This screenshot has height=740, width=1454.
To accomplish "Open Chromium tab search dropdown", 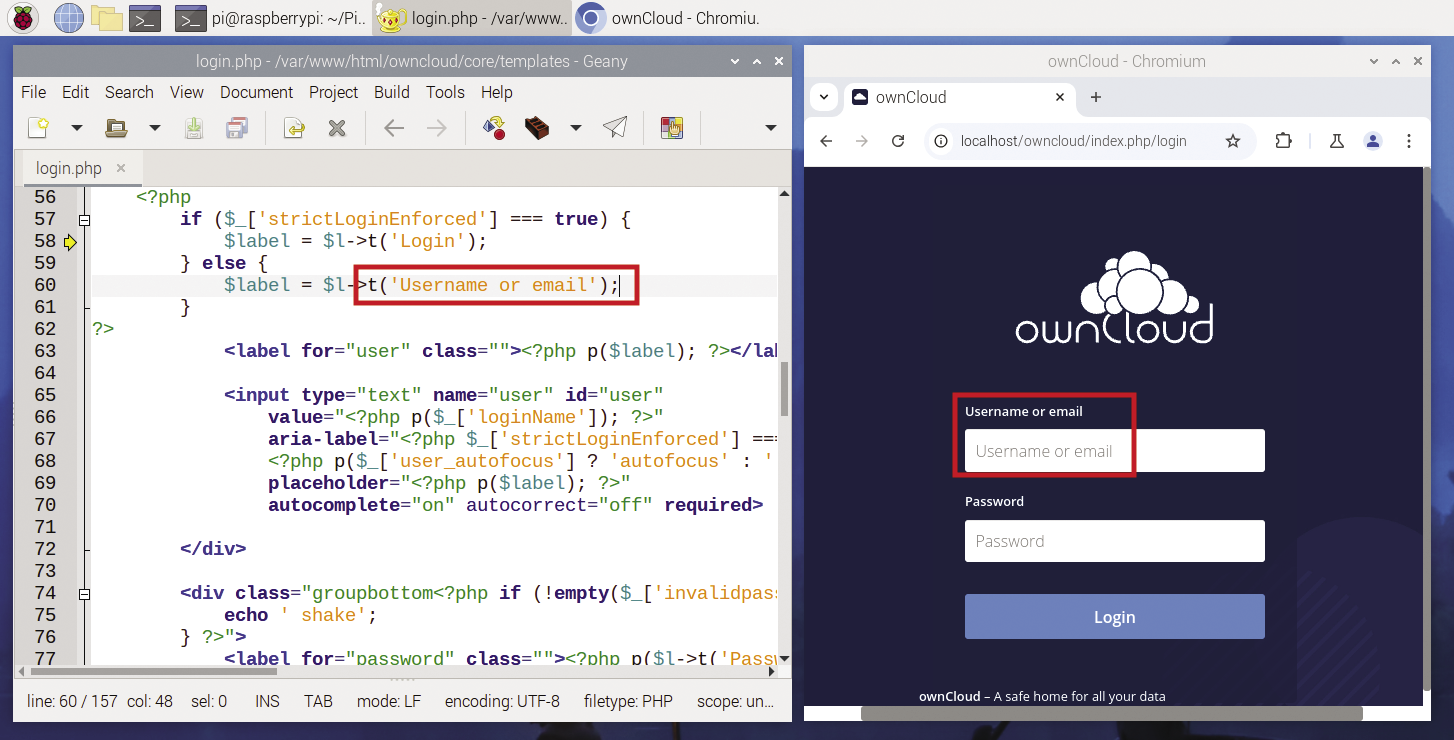I will [824, 97].
